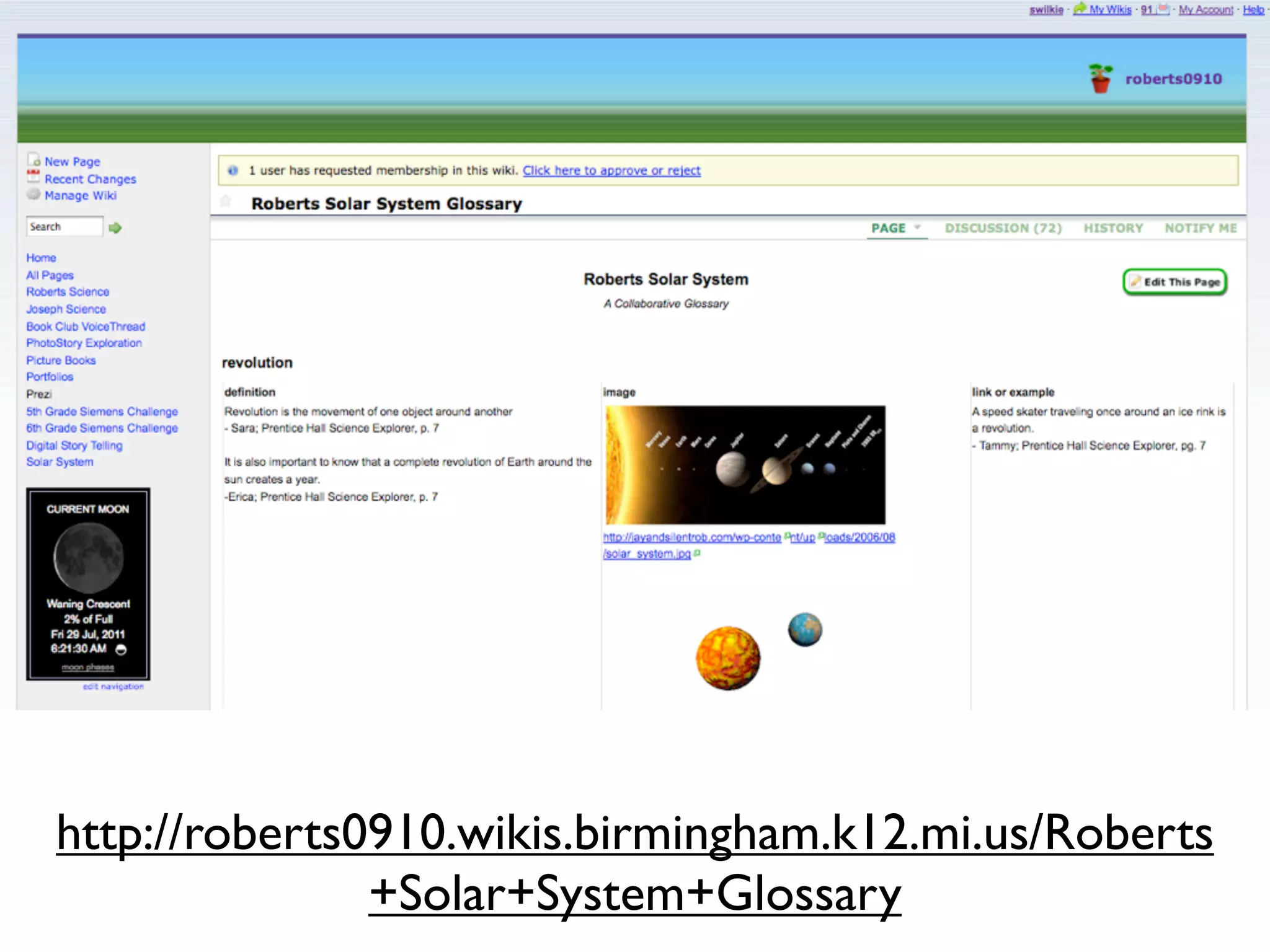The image size is (1270, 952).
Task: Open the Recent Changes link
Action: point(90,179)
